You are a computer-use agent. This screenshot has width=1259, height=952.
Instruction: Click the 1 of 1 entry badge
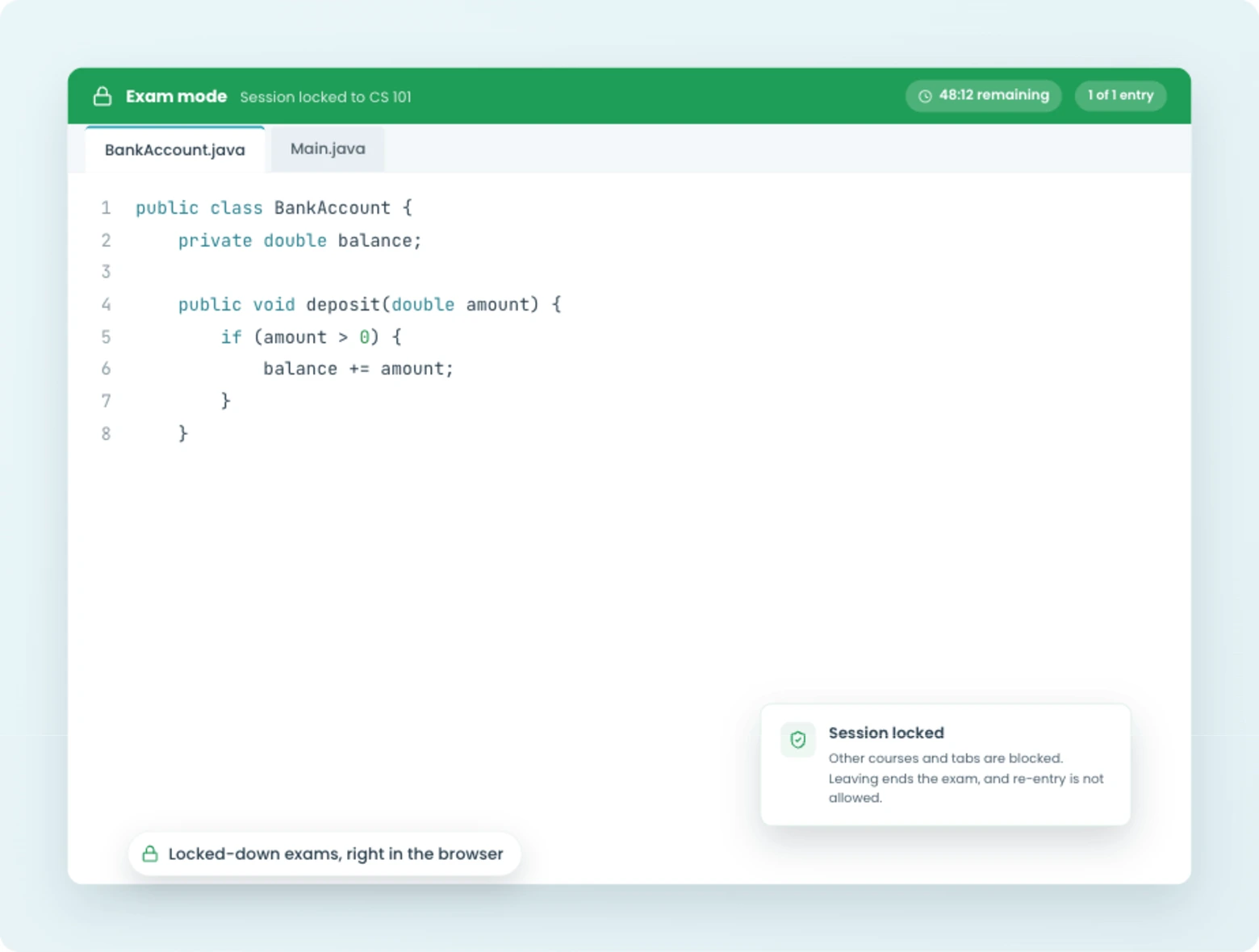coord(1120,95)
